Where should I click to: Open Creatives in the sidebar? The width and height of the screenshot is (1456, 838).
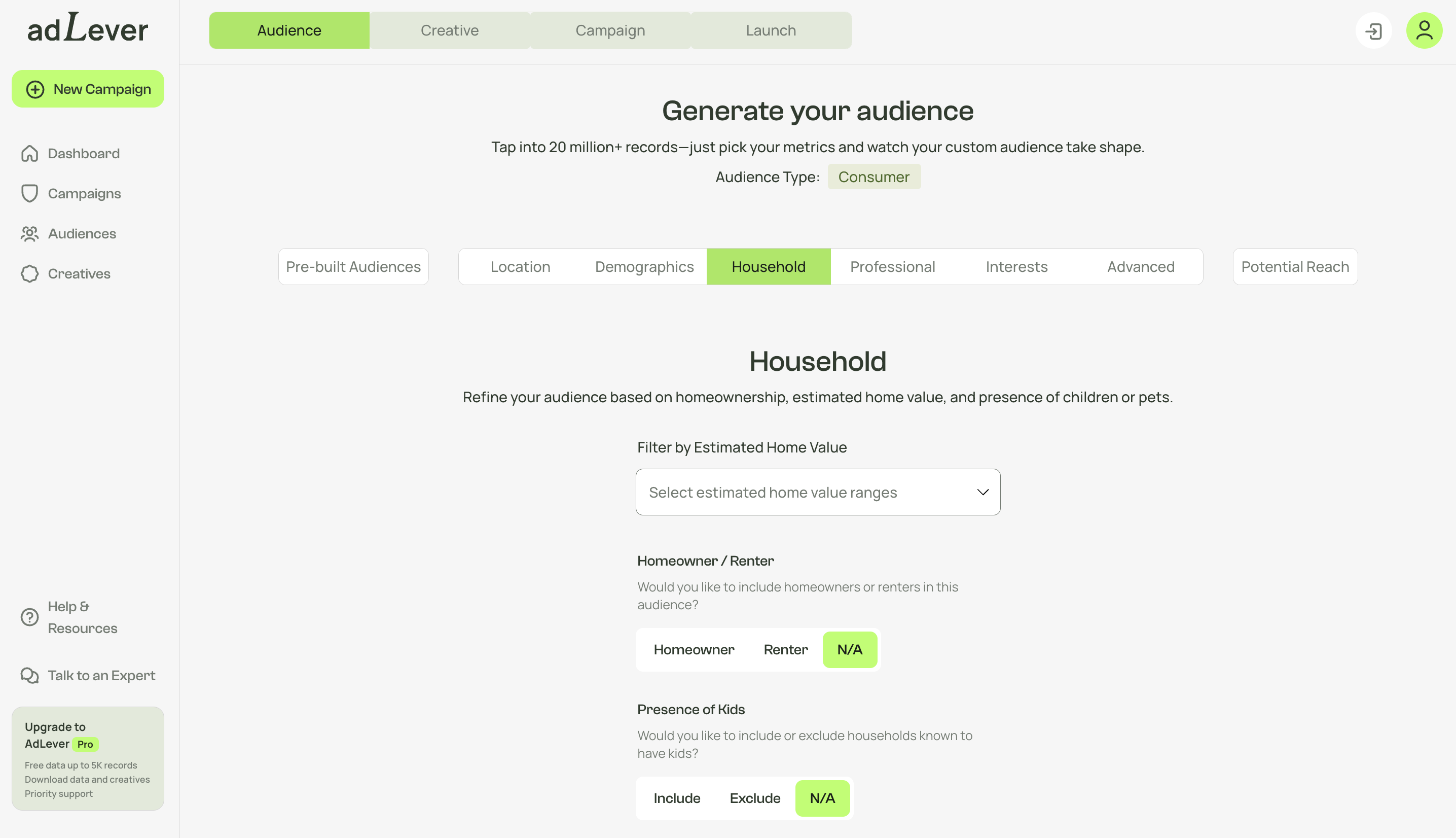(79, 273)
